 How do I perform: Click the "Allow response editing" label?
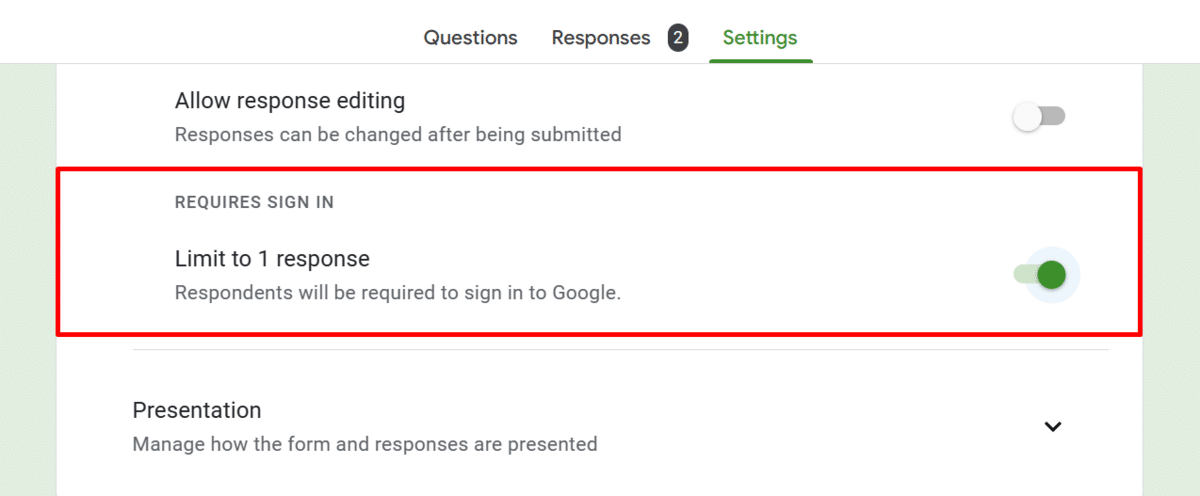click(x=290, y=101)
